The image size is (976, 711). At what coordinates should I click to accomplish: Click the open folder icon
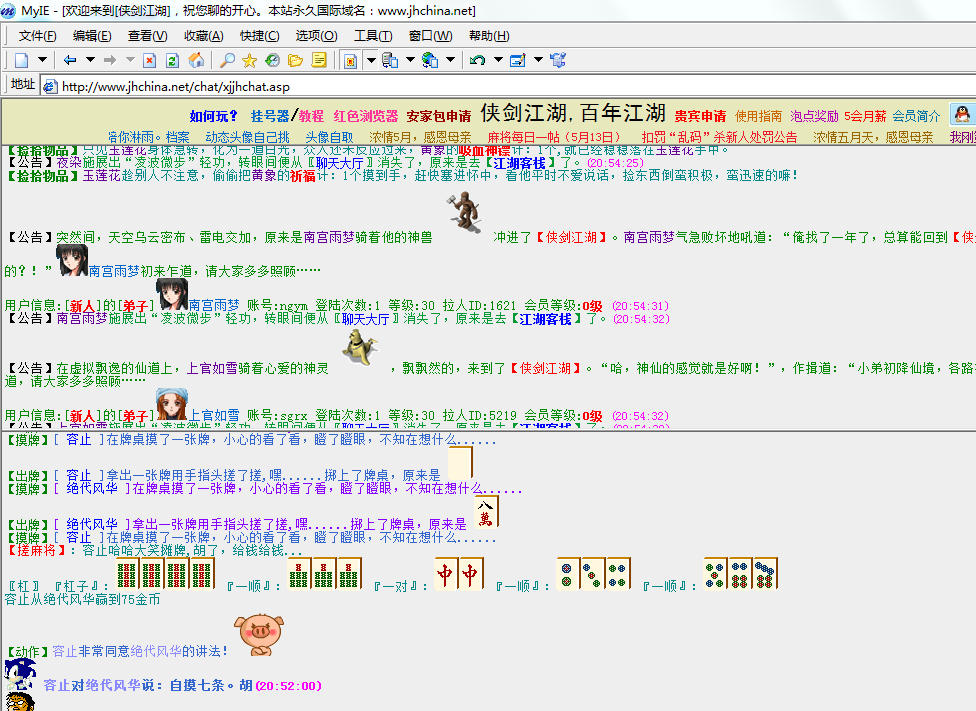coord(295,60)
